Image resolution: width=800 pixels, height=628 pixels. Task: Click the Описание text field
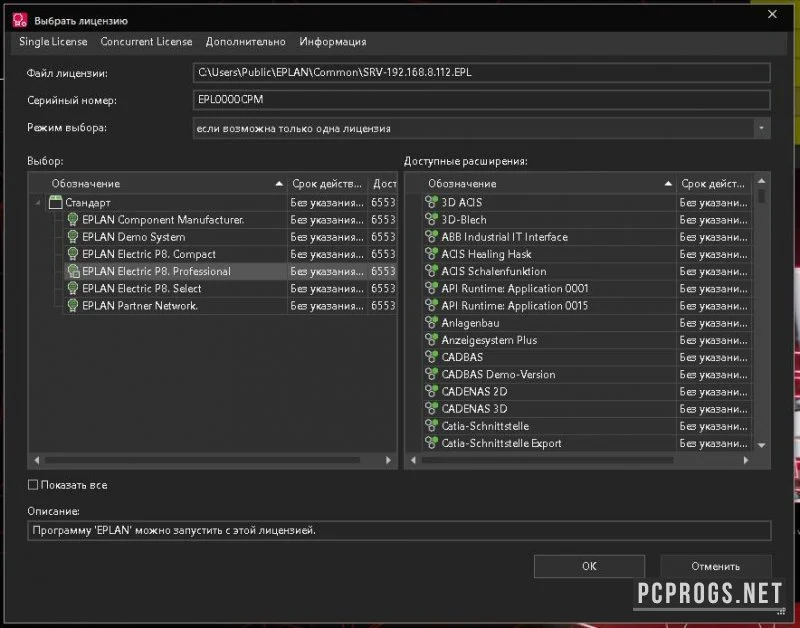pyautogui.click(x=399, y=531)
